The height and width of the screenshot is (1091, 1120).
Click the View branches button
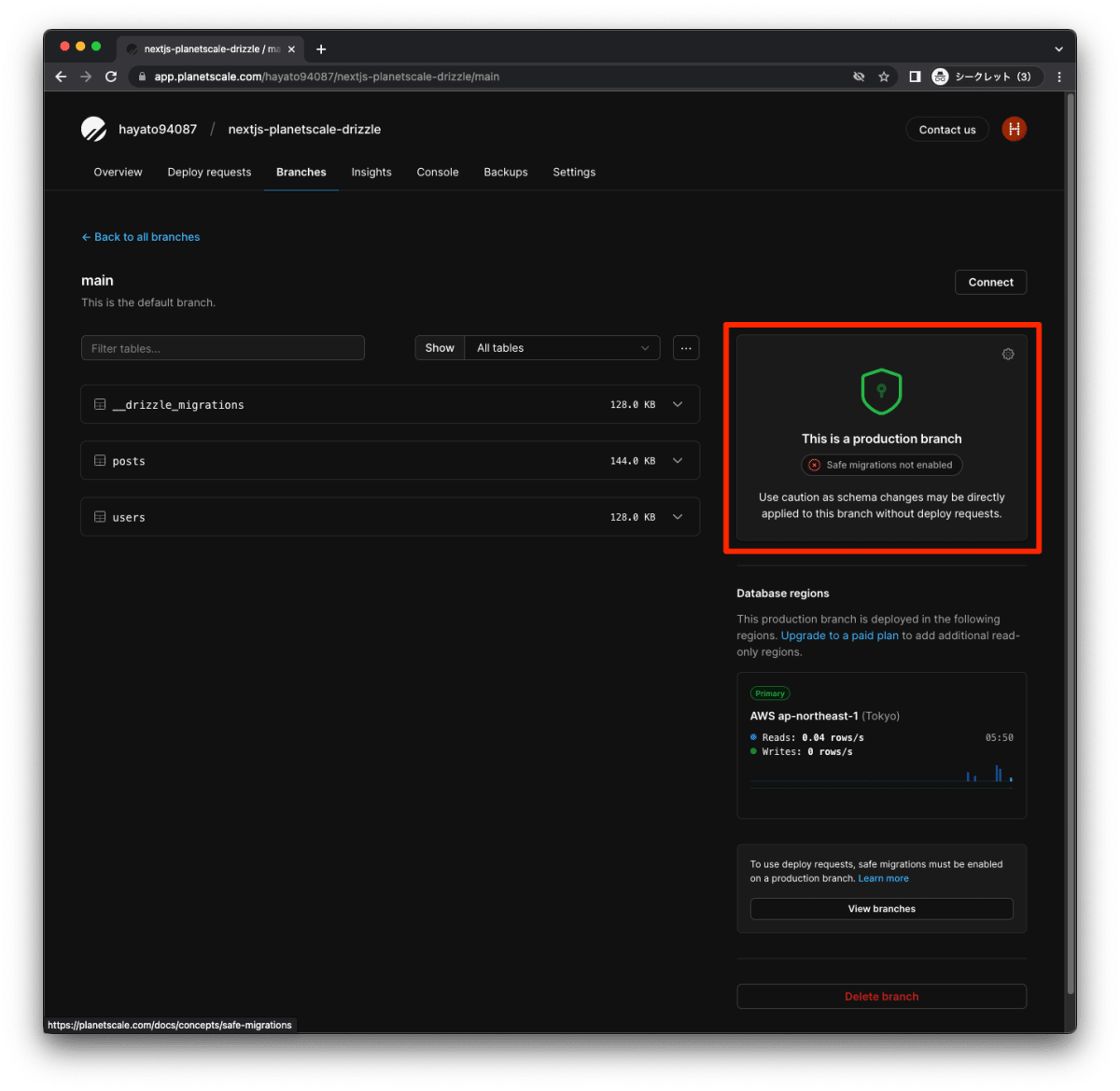(x=882, y=909)
